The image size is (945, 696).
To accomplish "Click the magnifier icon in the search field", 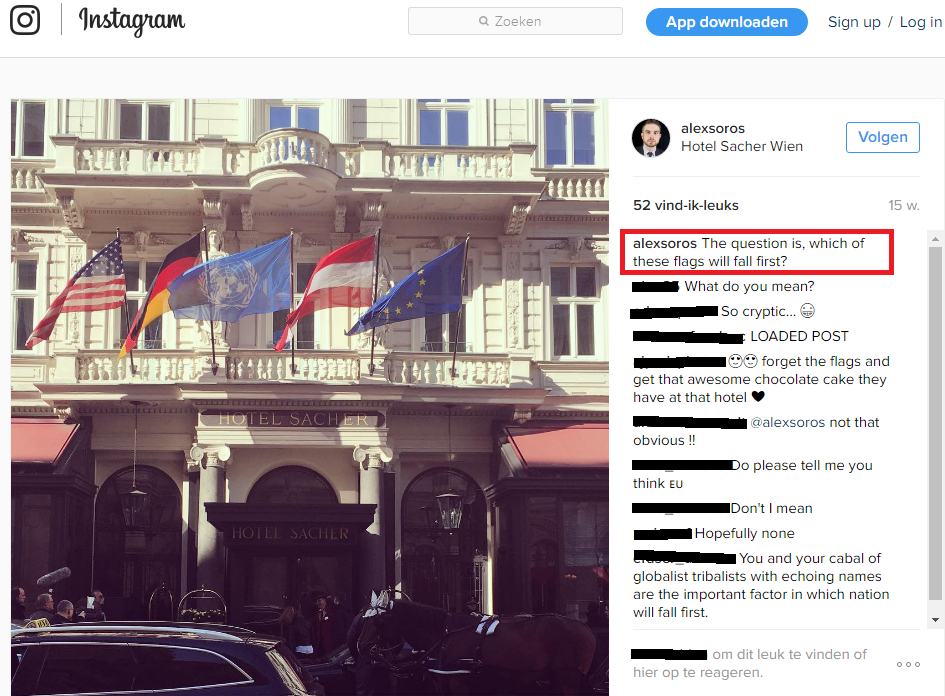I will click(483, 21).
